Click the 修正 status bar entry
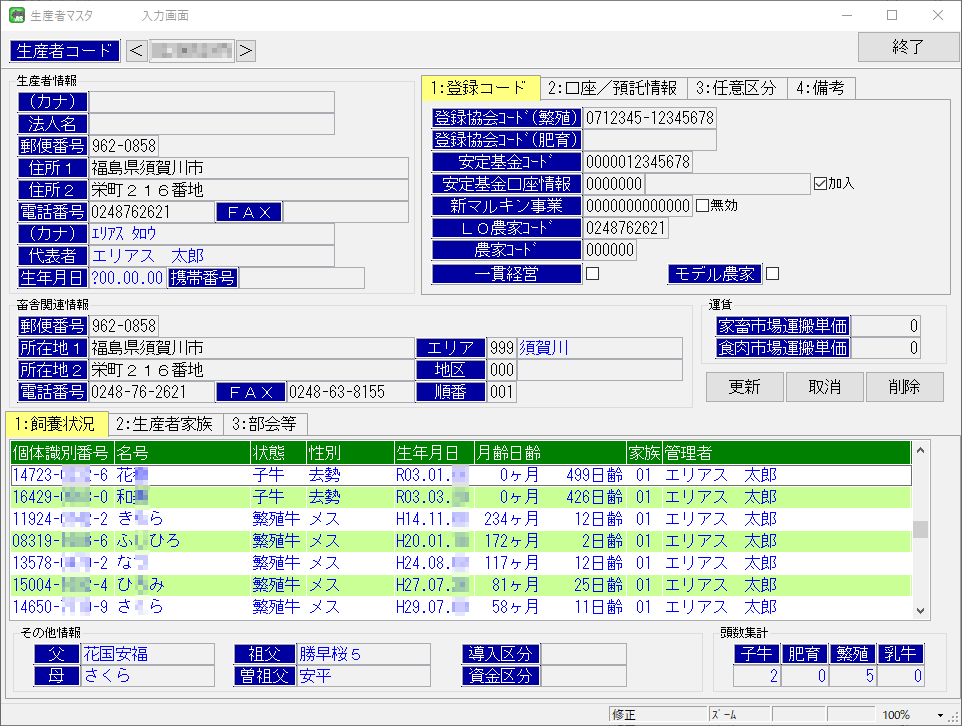The width and height of the screenshot is (962, 726). (x=658, y=715)
